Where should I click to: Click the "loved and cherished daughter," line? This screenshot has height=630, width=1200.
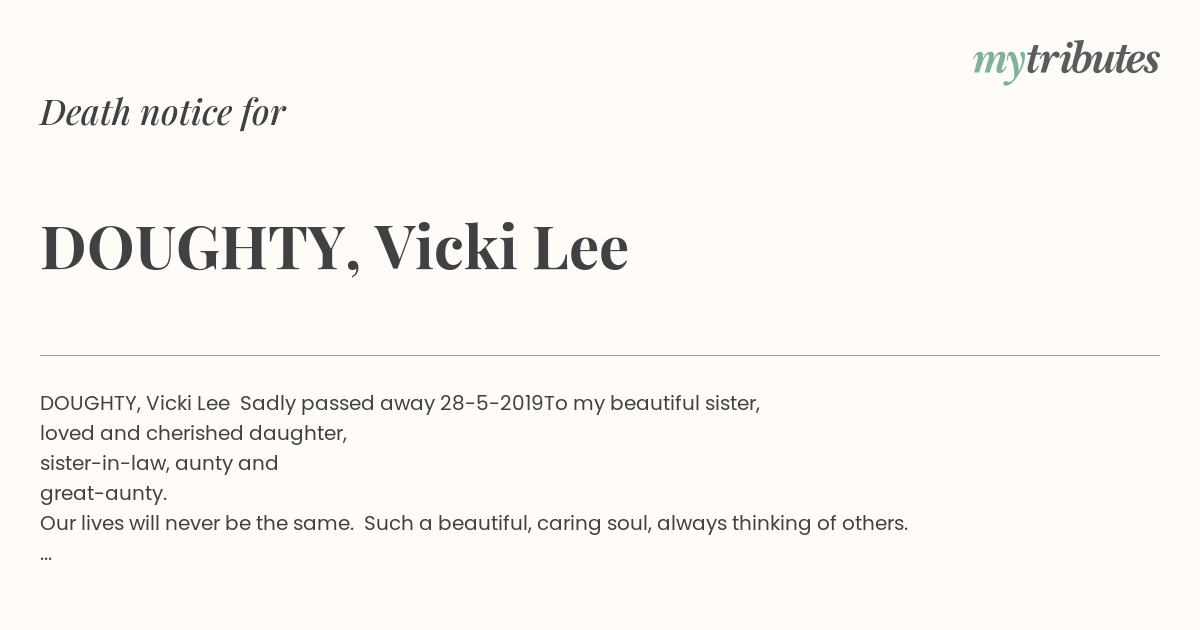tap(194, 434)
